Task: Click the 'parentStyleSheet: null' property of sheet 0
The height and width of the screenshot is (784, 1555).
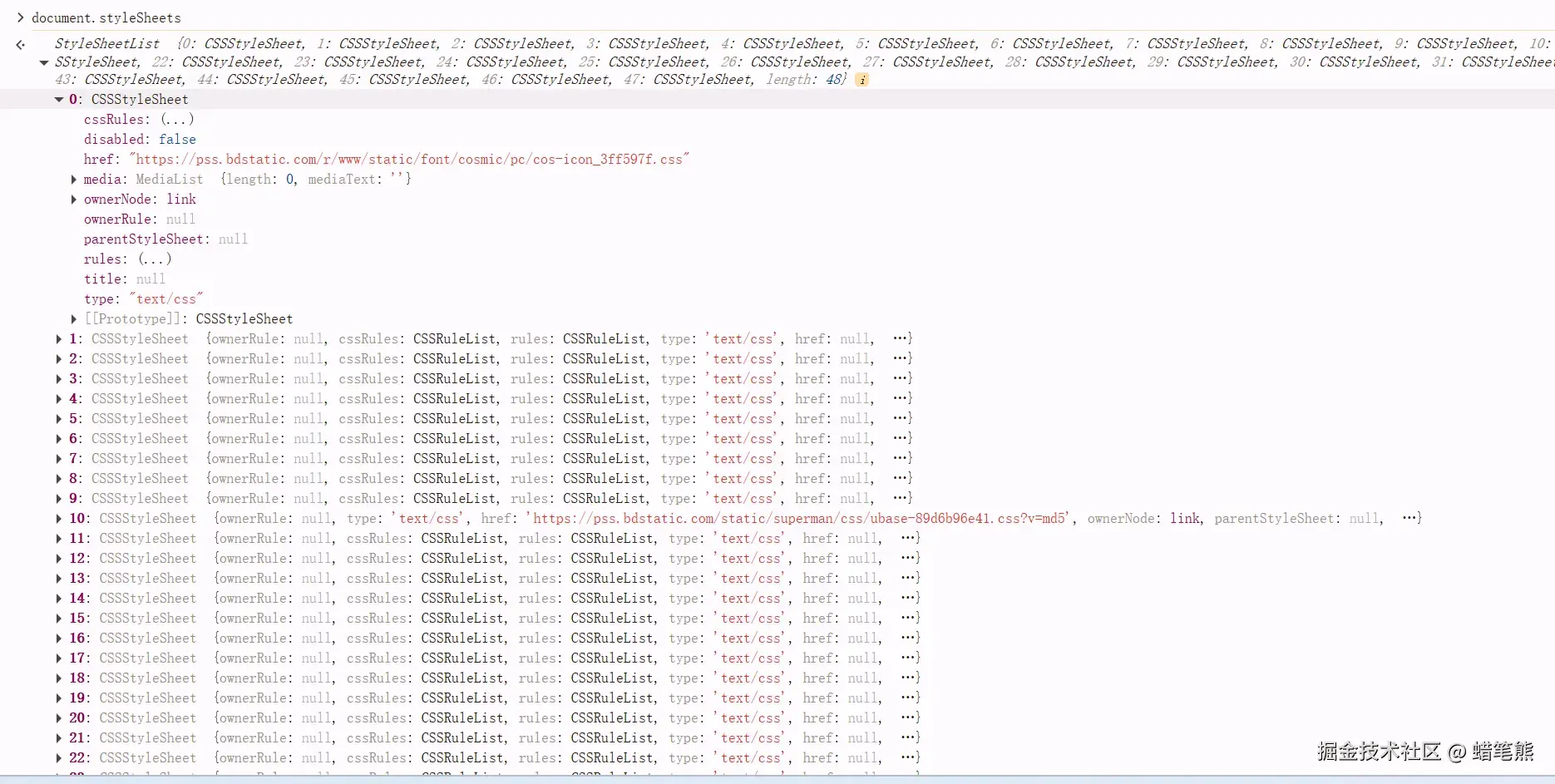Action: click(x=165, y=239)
